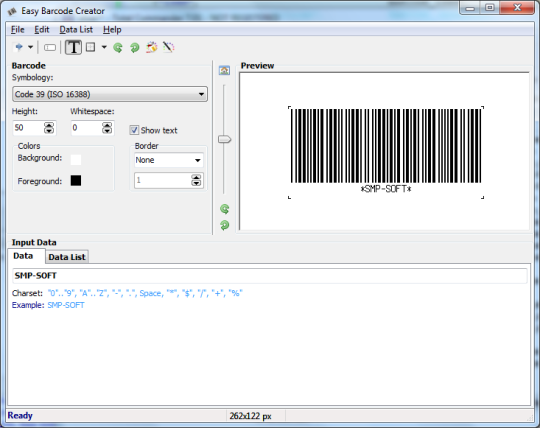Open the Help menu

tap(112, 30)
